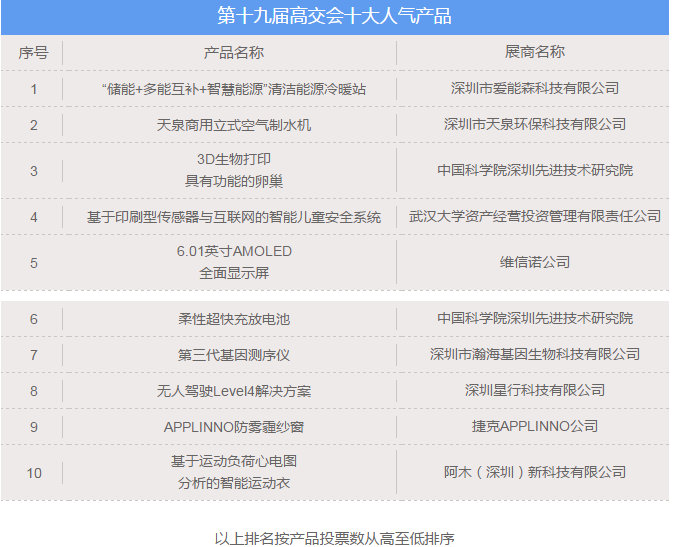Screen dimensions: 675x547
Task: Select the 序号 column header
Action: pyautogui.click(x=33, y=53)
